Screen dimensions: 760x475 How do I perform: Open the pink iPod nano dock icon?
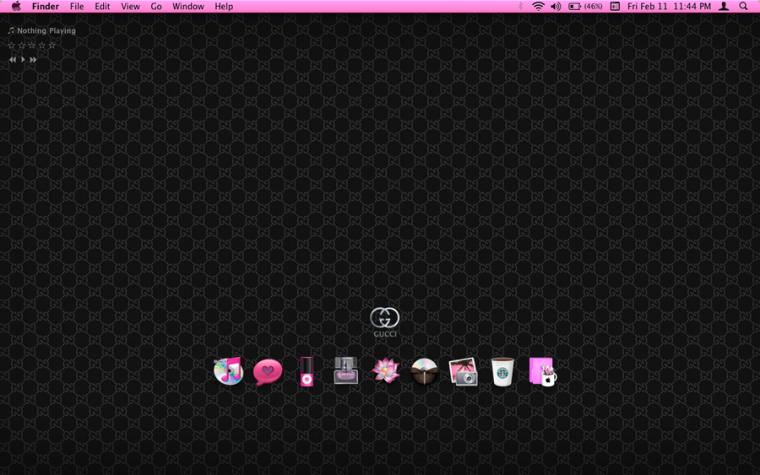(x=306, y=372)
